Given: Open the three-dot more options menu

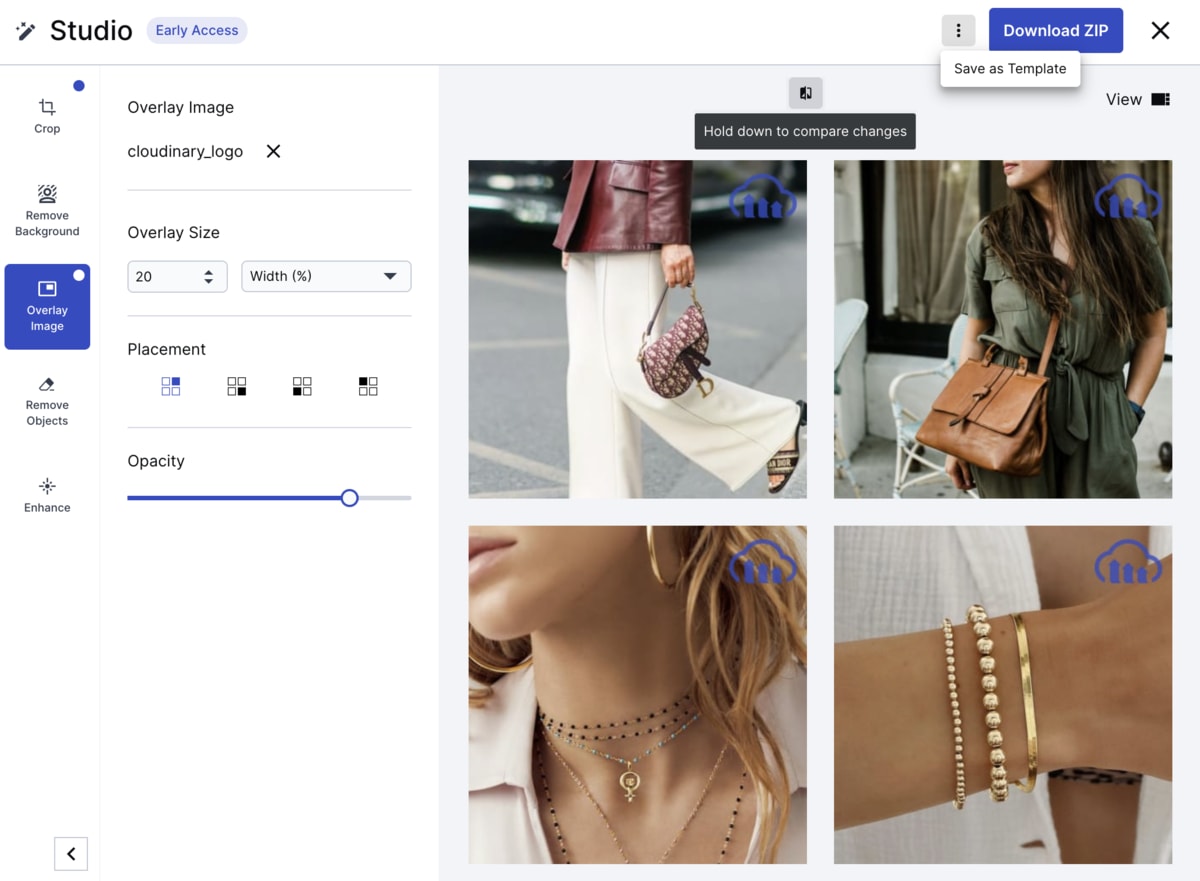Looking at the screenshot, I should coord(958,31).
